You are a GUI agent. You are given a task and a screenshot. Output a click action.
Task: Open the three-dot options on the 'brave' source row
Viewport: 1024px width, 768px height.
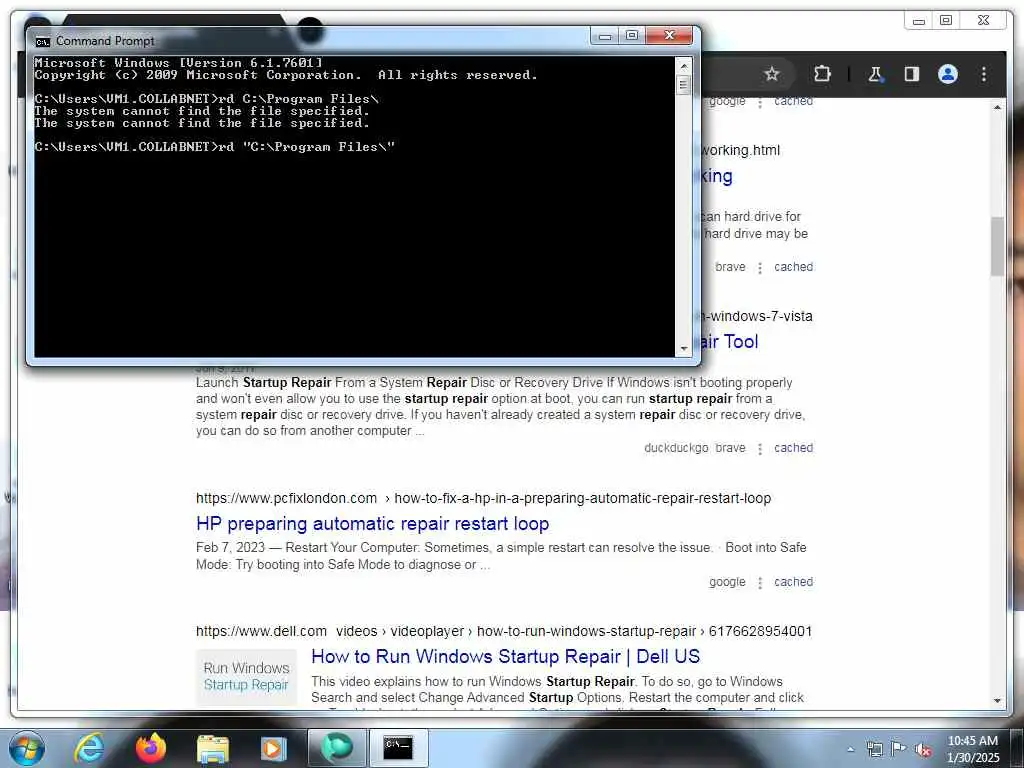tap(760, 268)
